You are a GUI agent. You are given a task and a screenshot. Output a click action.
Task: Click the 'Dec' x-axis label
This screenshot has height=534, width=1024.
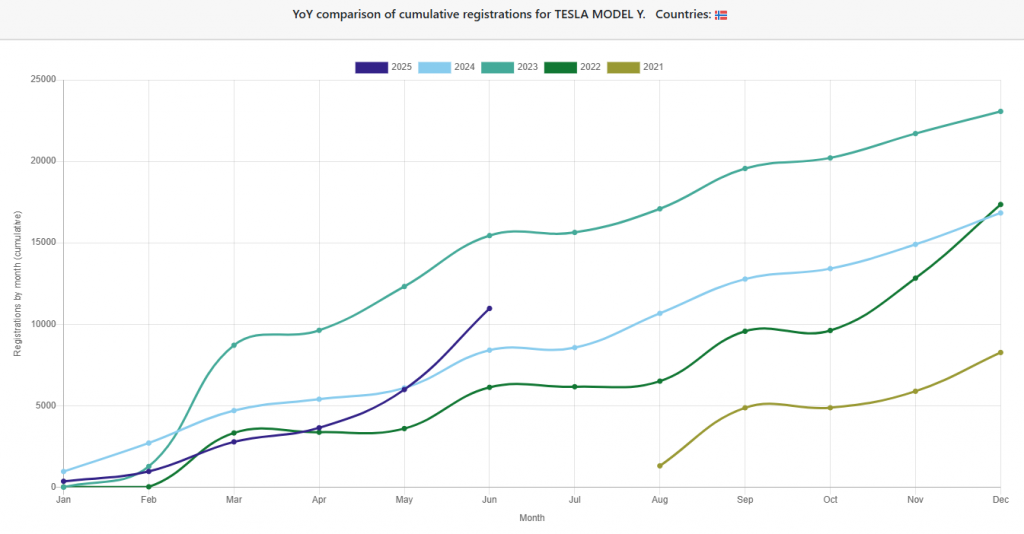(x=1000, y=500)
